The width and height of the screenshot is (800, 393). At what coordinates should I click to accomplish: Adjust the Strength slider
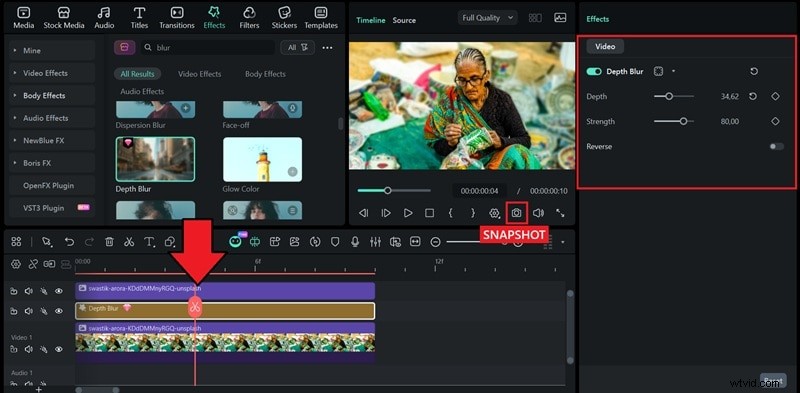point(673,121)
